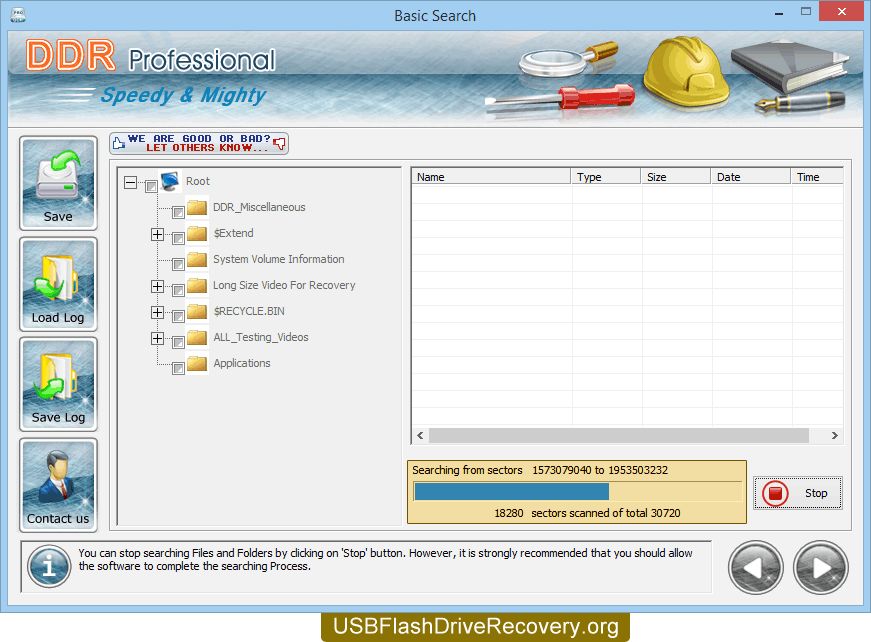Click the $Extend folder icon
Screen dimensions: 871x642
point(197,233)
